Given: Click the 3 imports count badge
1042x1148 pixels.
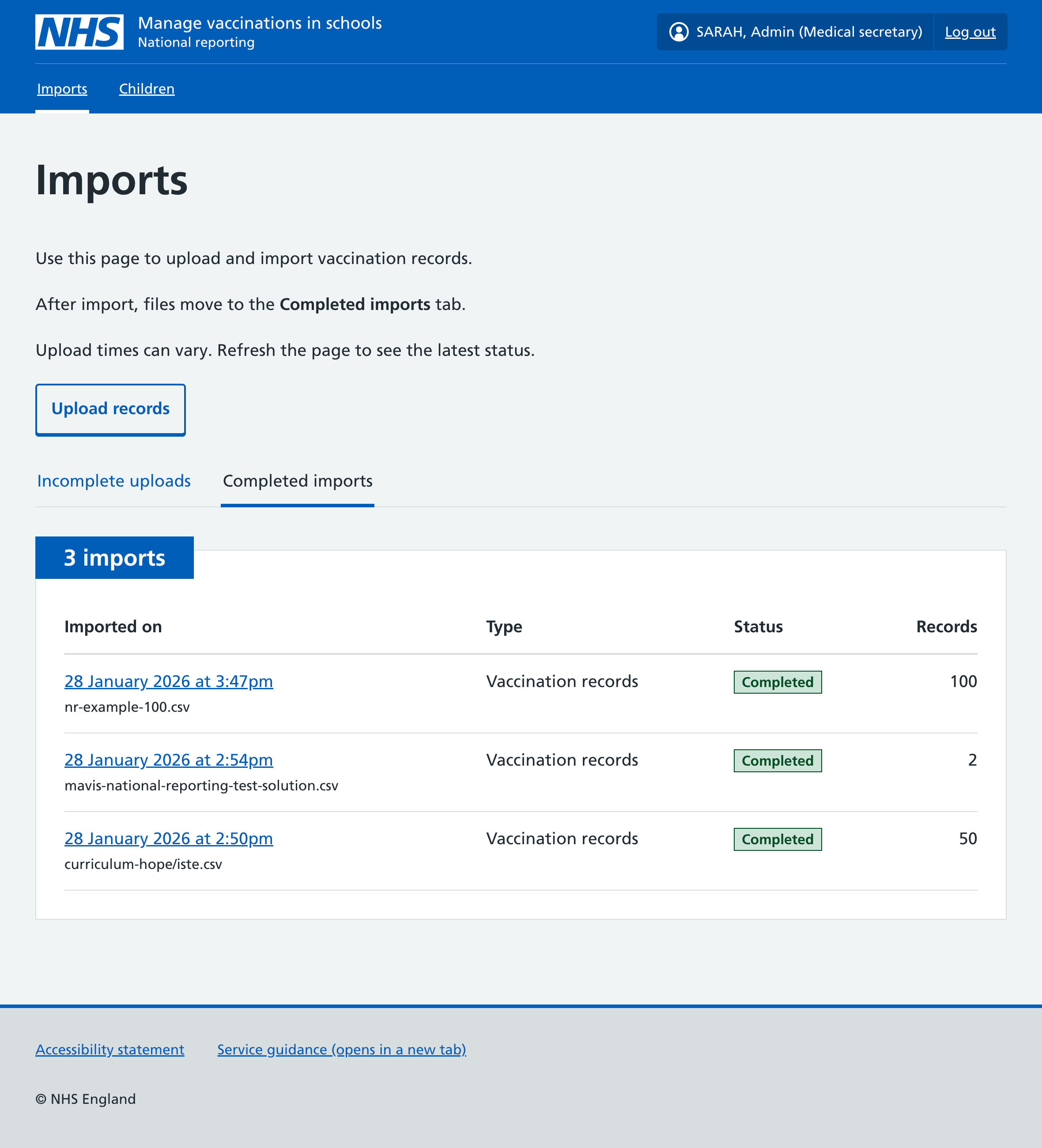Looking at the screenshot, I should click(x=114, y=558).
